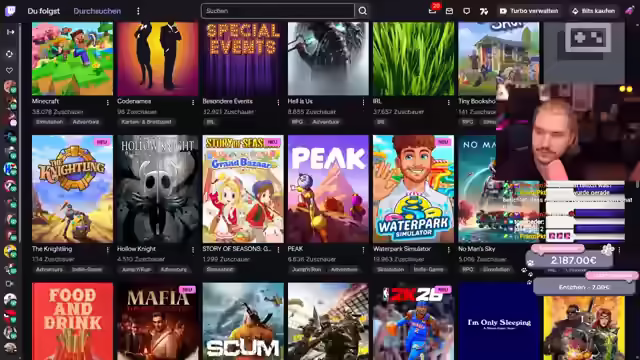Open the Waterpark Simulator cover
This screenshot has height=360, width=640.
click(x=413, y=189)
